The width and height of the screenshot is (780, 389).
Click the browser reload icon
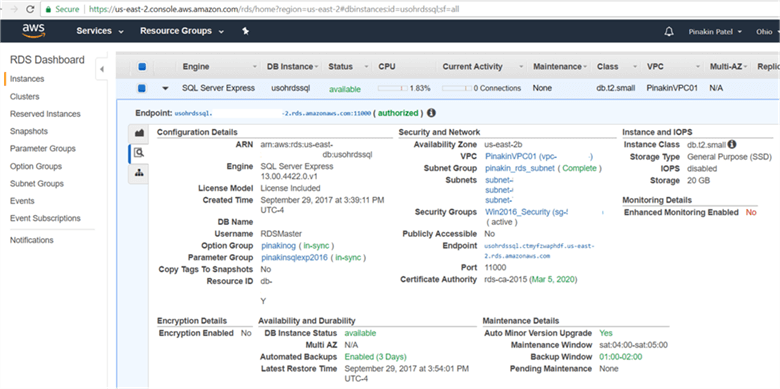point(30,9)
